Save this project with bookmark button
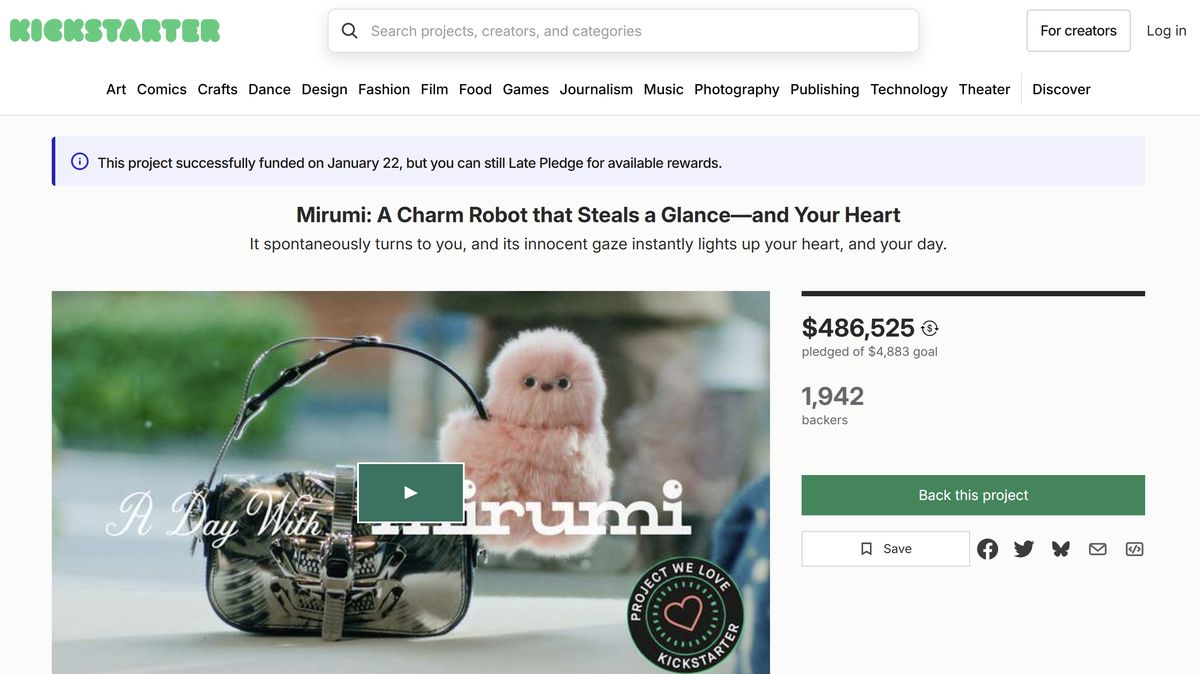The image size is (1200, 674). [x=885, y=549]
